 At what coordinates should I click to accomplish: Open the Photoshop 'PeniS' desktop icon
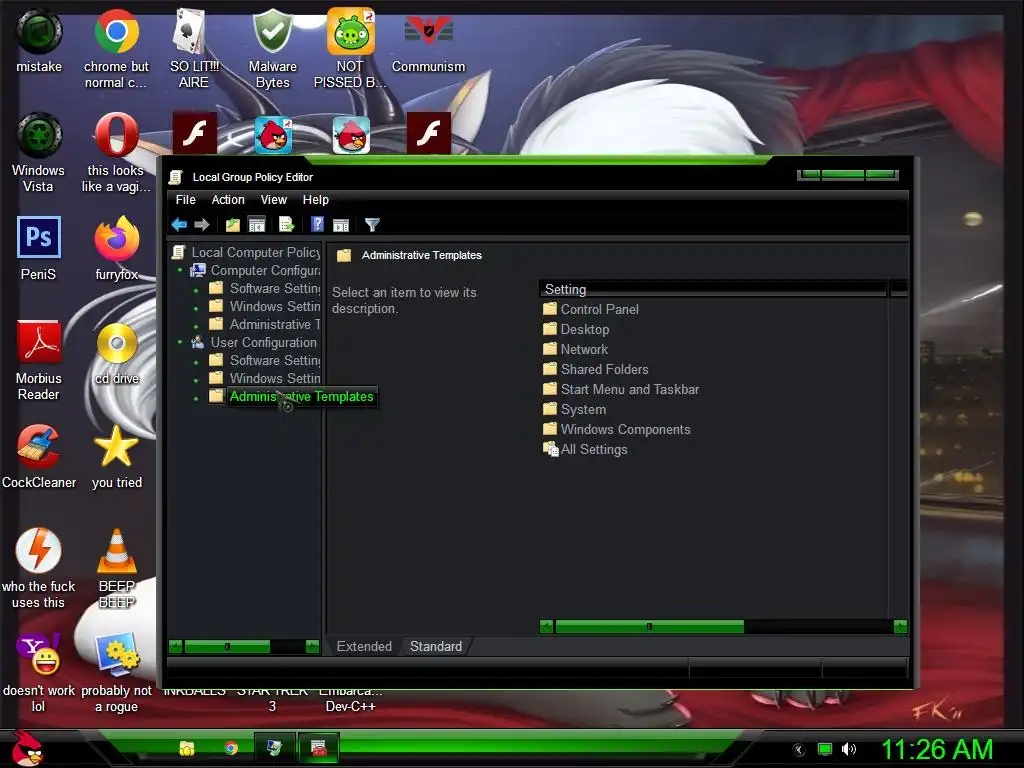tap(39, 249)
